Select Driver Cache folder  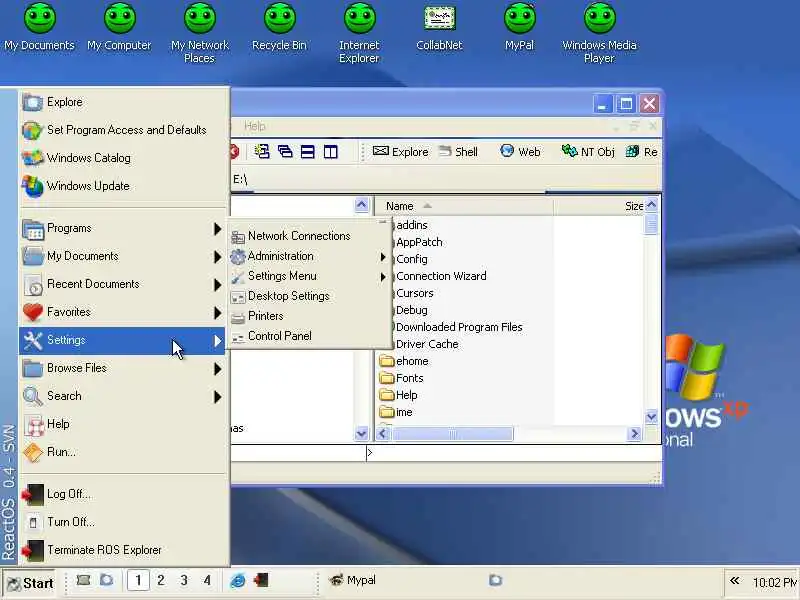pos(427,344)
